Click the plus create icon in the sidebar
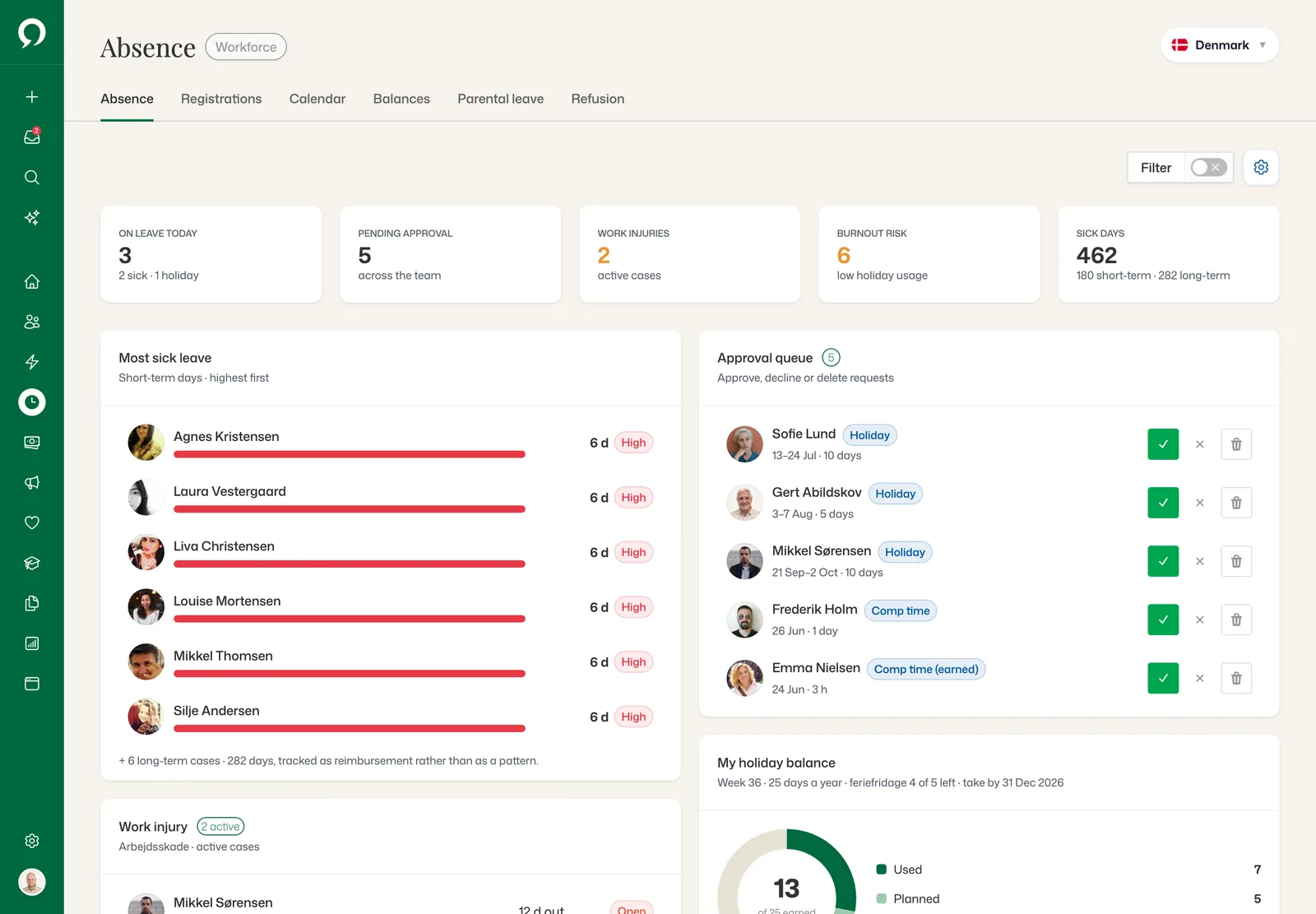This screenshot has height=914, width=1316. click(32, 97)
